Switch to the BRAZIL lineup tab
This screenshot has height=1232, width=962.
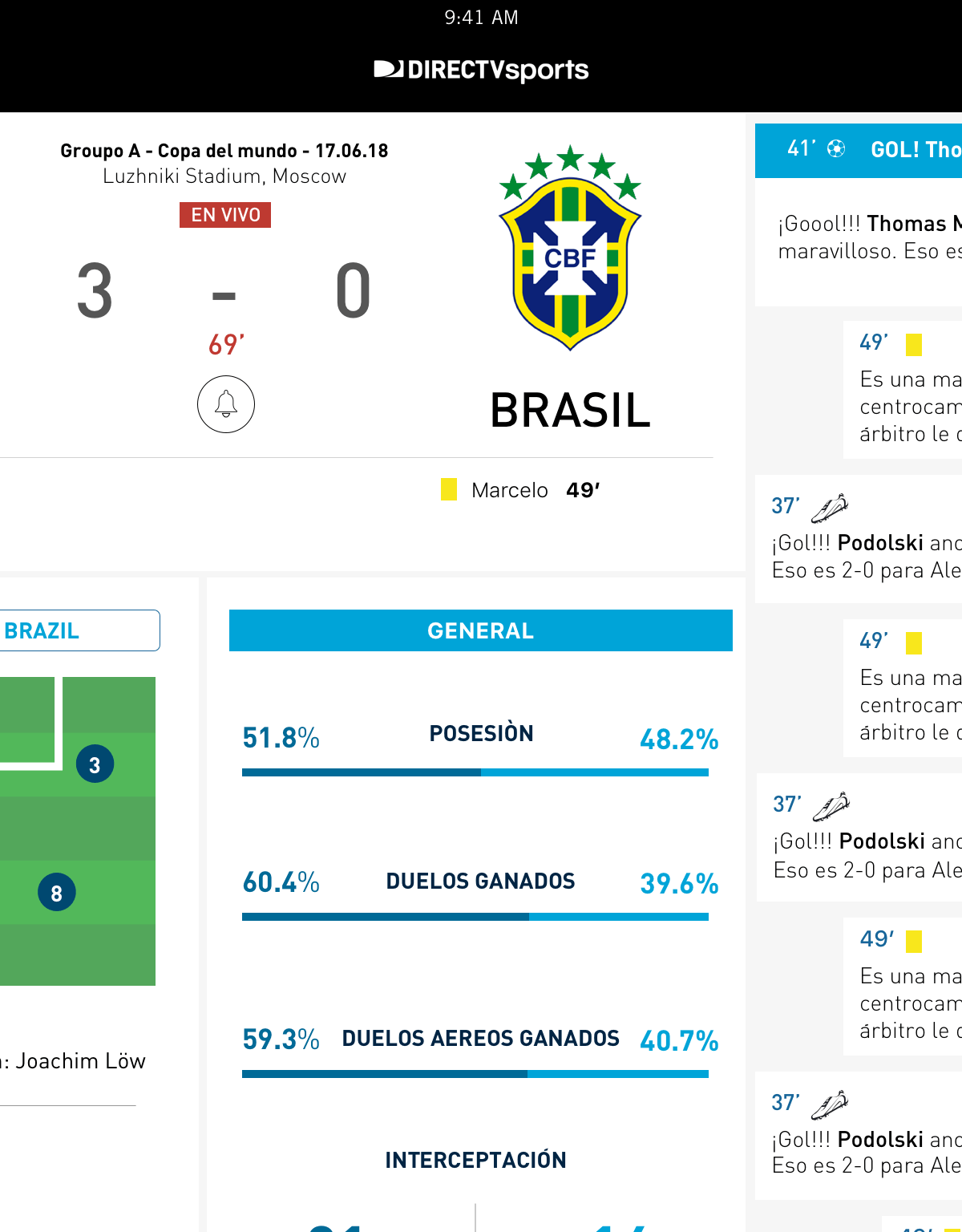[79, 630]
